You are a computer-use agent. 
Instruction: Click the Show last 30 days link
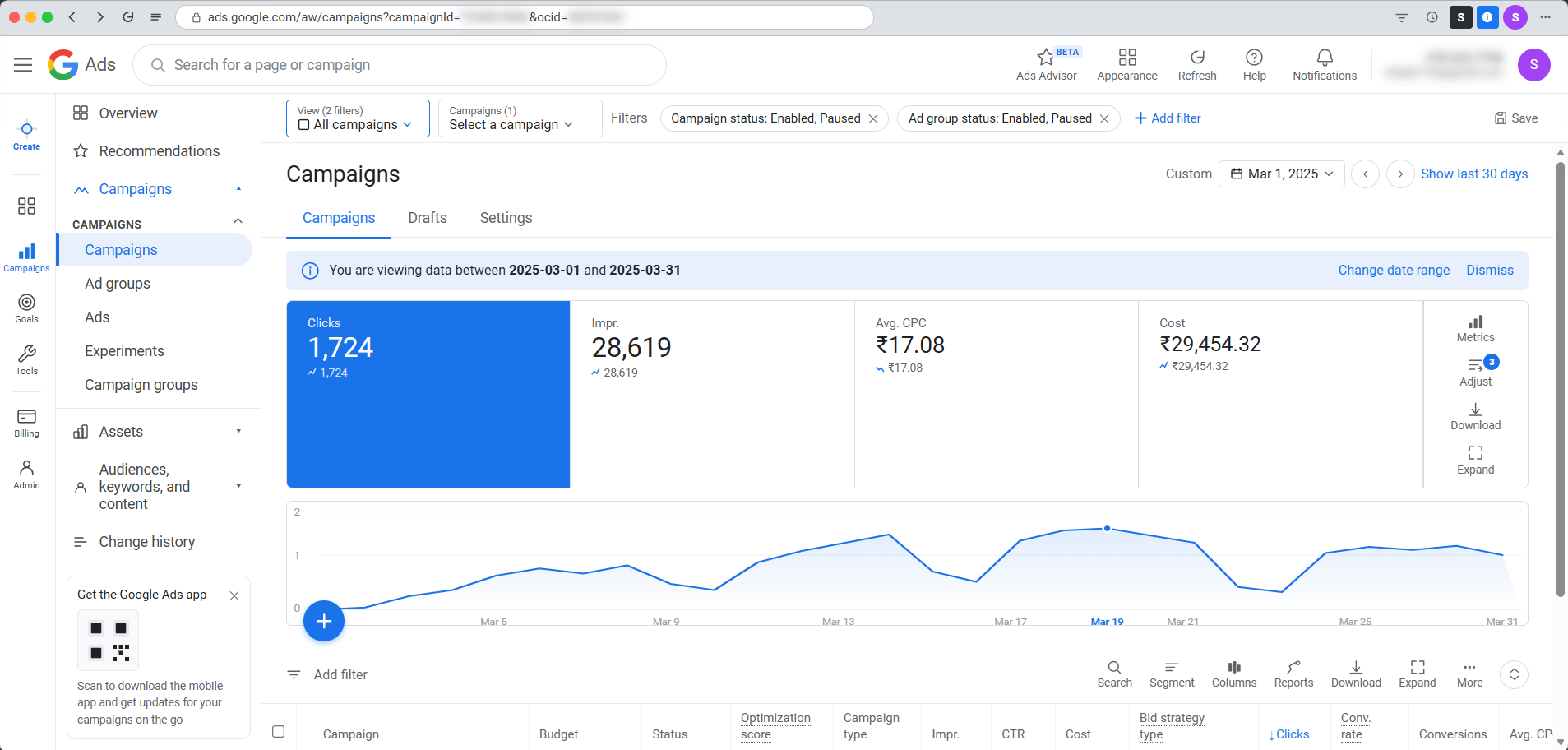click(1473, 174)
